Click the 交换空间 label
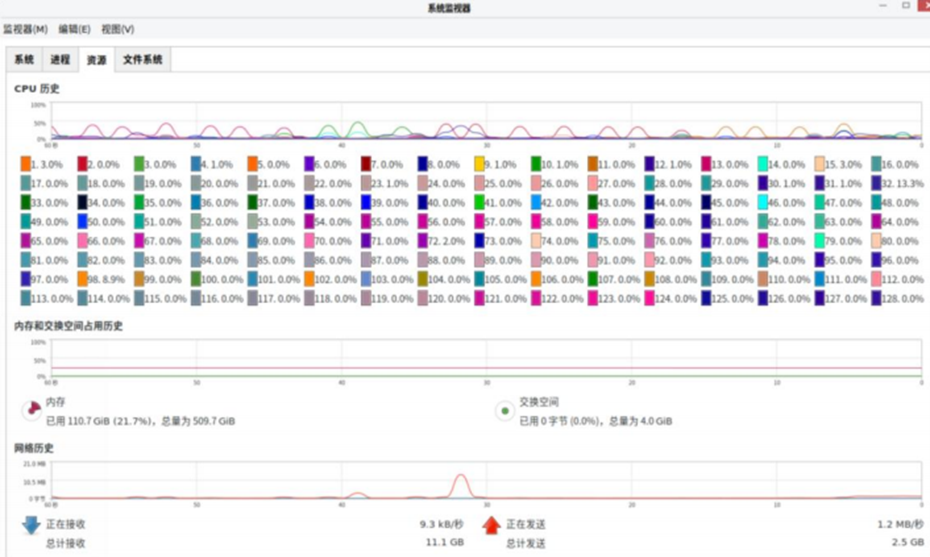This screenshot has width=930, height=557. coord(539,402)
